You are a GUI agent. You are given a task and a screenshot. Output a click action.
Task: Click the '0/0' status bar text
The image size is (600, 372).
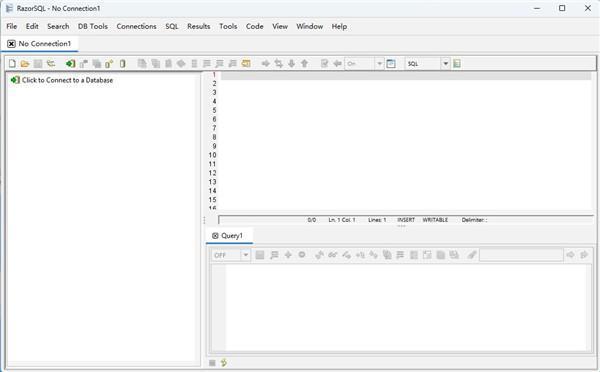pyautogui.click(x=312, y=220)
